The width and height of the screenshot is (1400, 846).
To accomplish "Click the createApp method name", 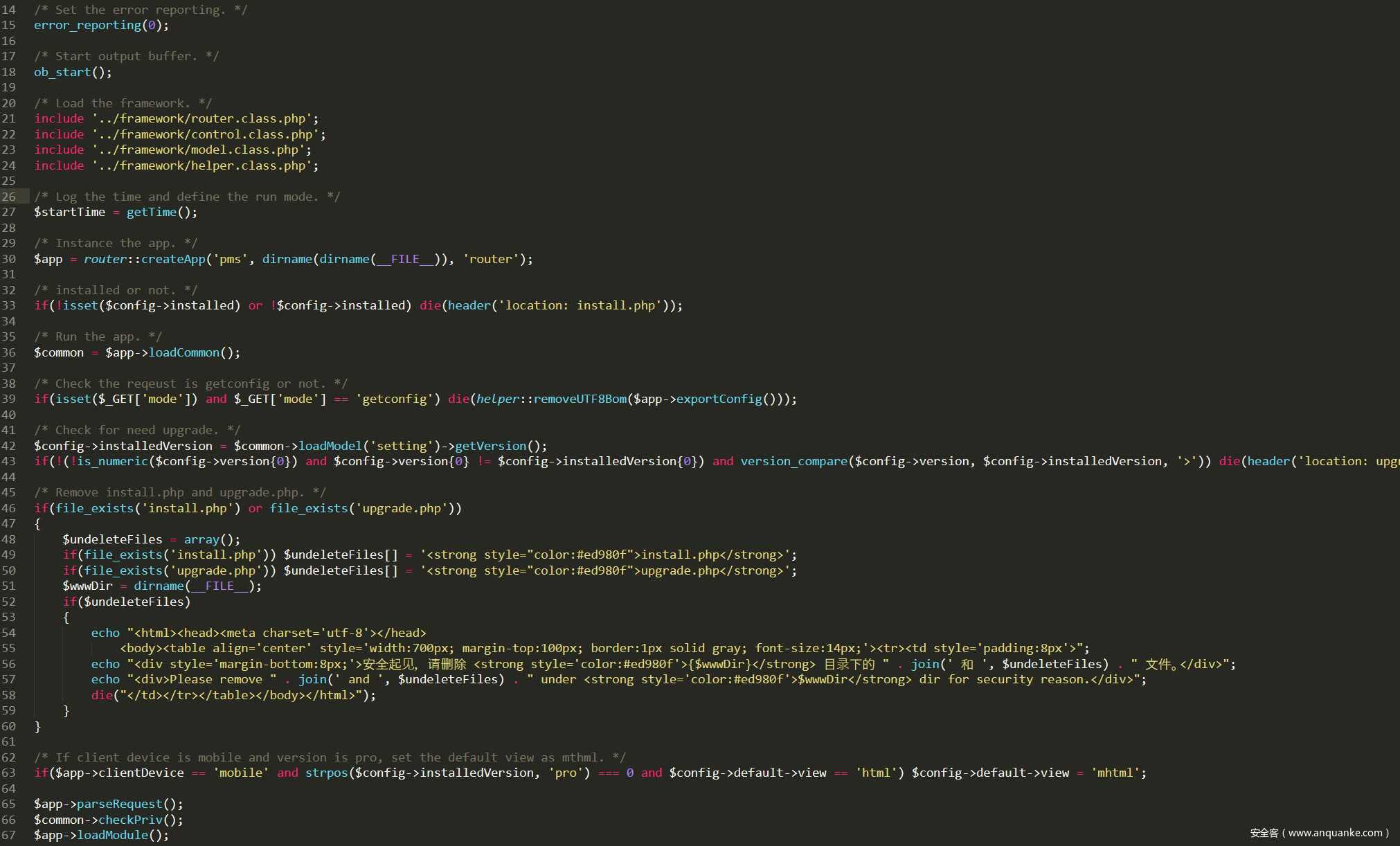I will [x=173, y=260].
